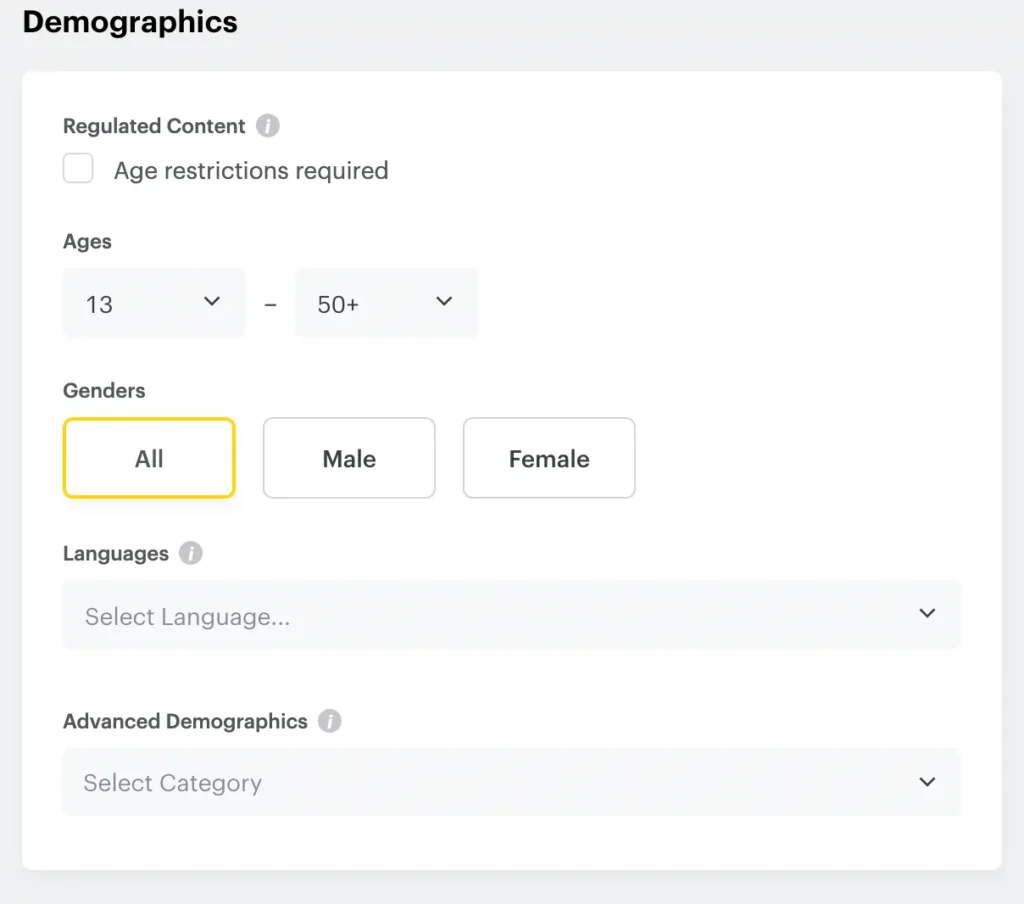
Task: Select Female as the gender
Action: [548, 458]
